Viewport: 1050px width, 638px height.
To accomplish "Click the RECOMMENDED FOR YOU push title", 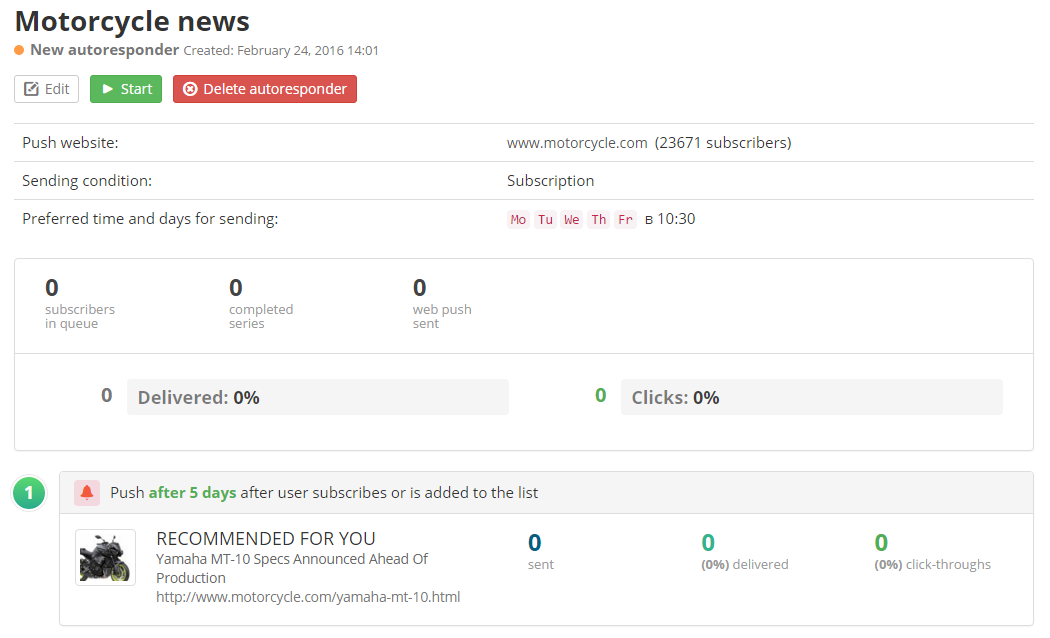I will pos(266,539).
